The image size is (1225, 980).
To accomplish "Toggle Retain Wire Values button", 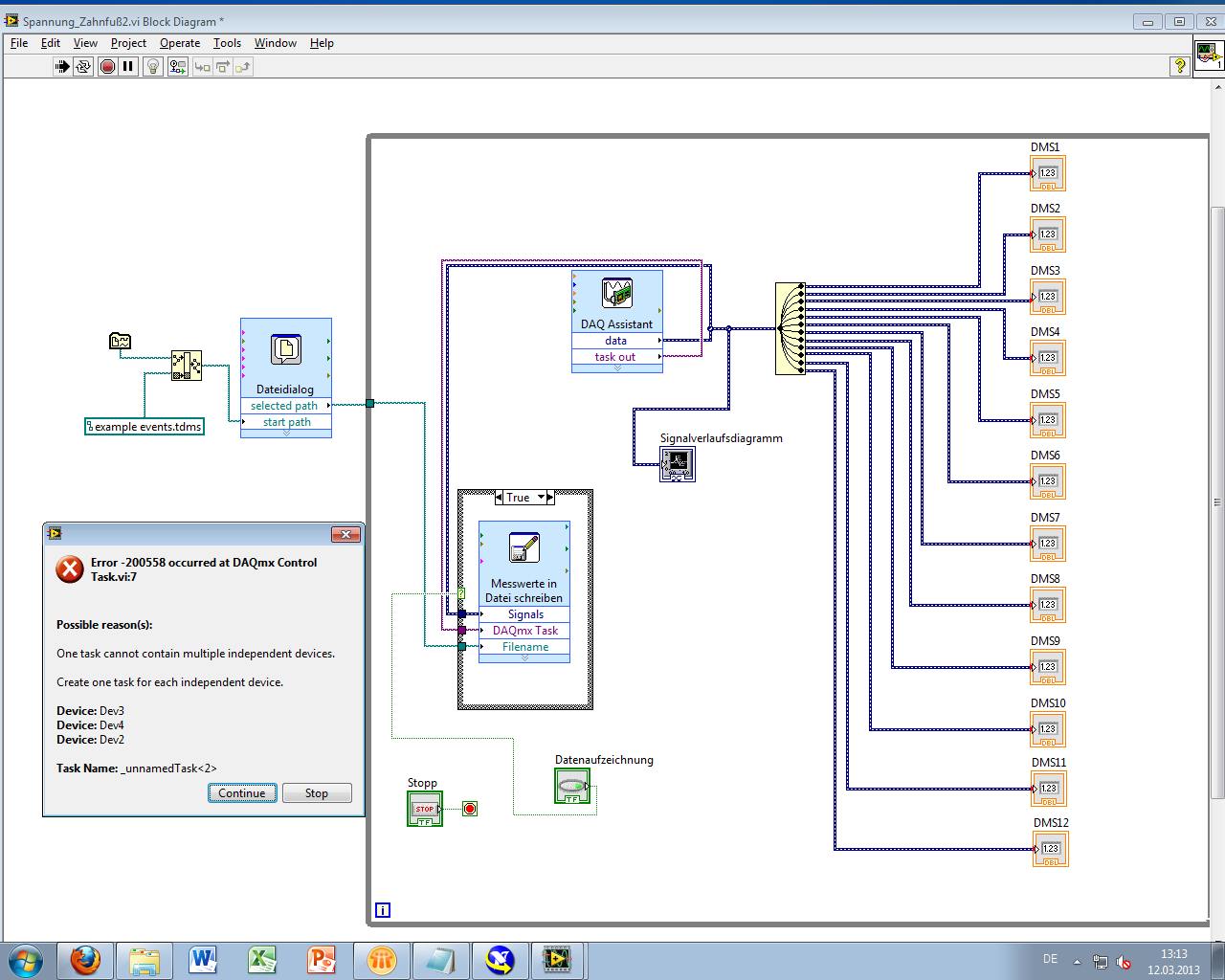I will pos(178,66).
